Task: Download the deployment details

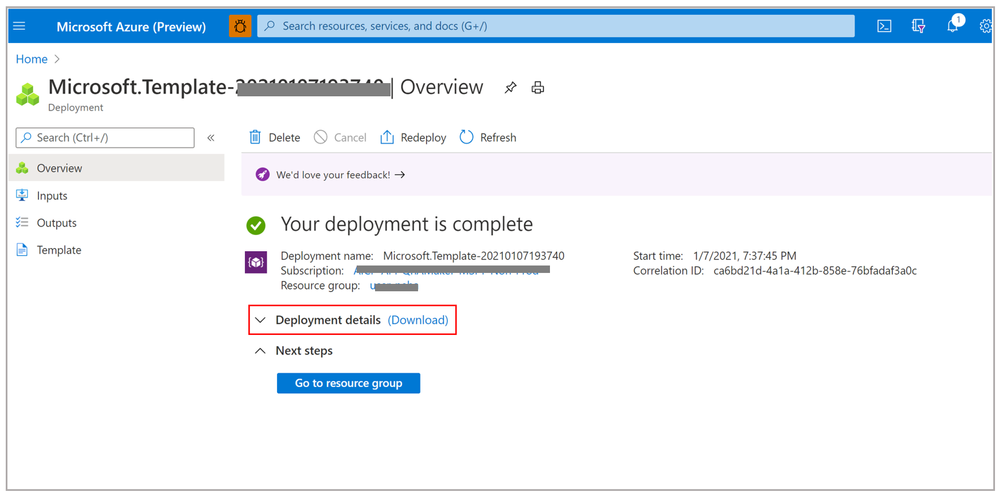Action: [x=418, y=320]
